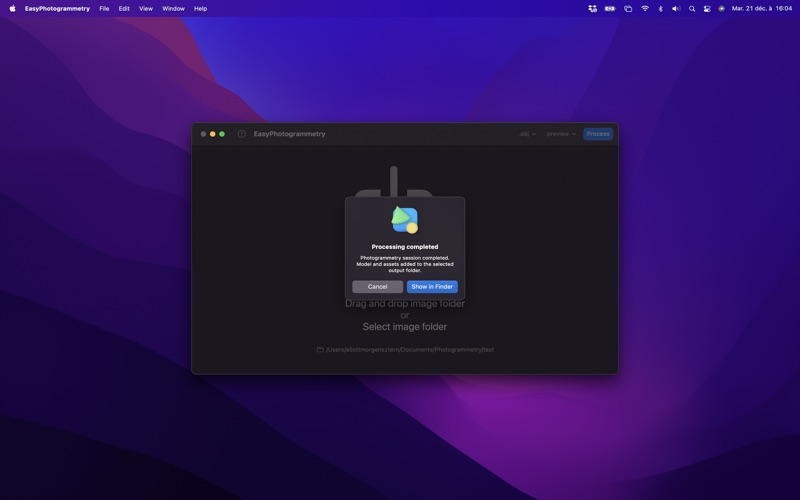Click the output folder path

pos(409,350)
